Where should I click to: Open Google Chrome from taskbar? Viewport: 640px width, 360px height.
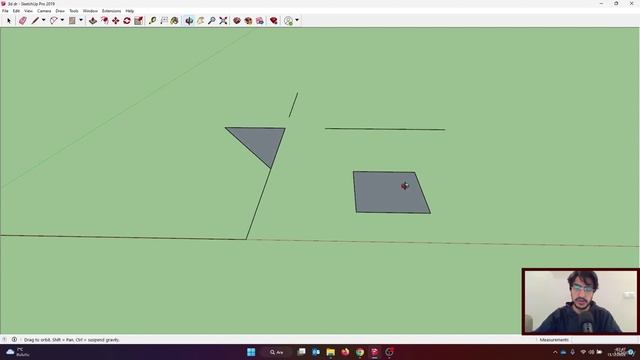pos(360,352)
